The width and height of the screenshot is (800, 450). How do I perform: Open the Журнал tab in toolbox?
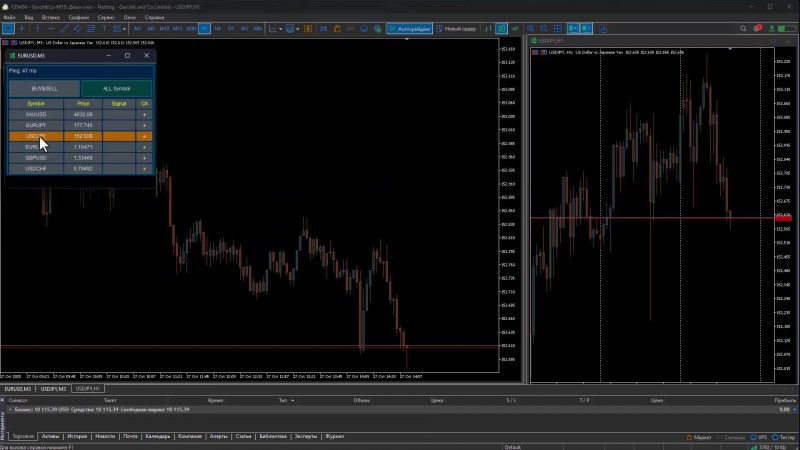tap(334, 436)
